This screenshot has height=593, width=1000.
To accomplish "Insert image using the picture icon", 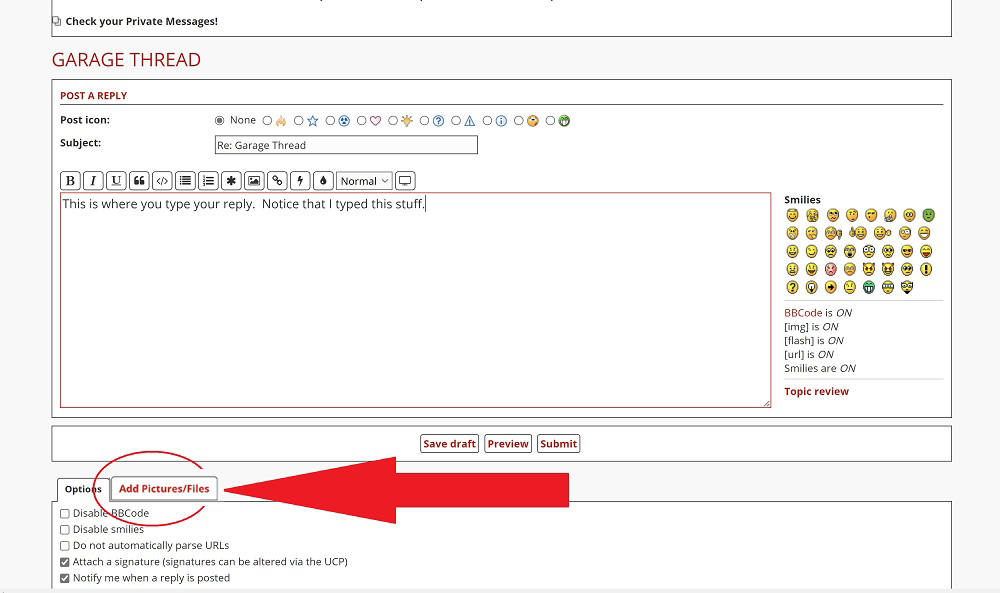I will click(254, 181).
